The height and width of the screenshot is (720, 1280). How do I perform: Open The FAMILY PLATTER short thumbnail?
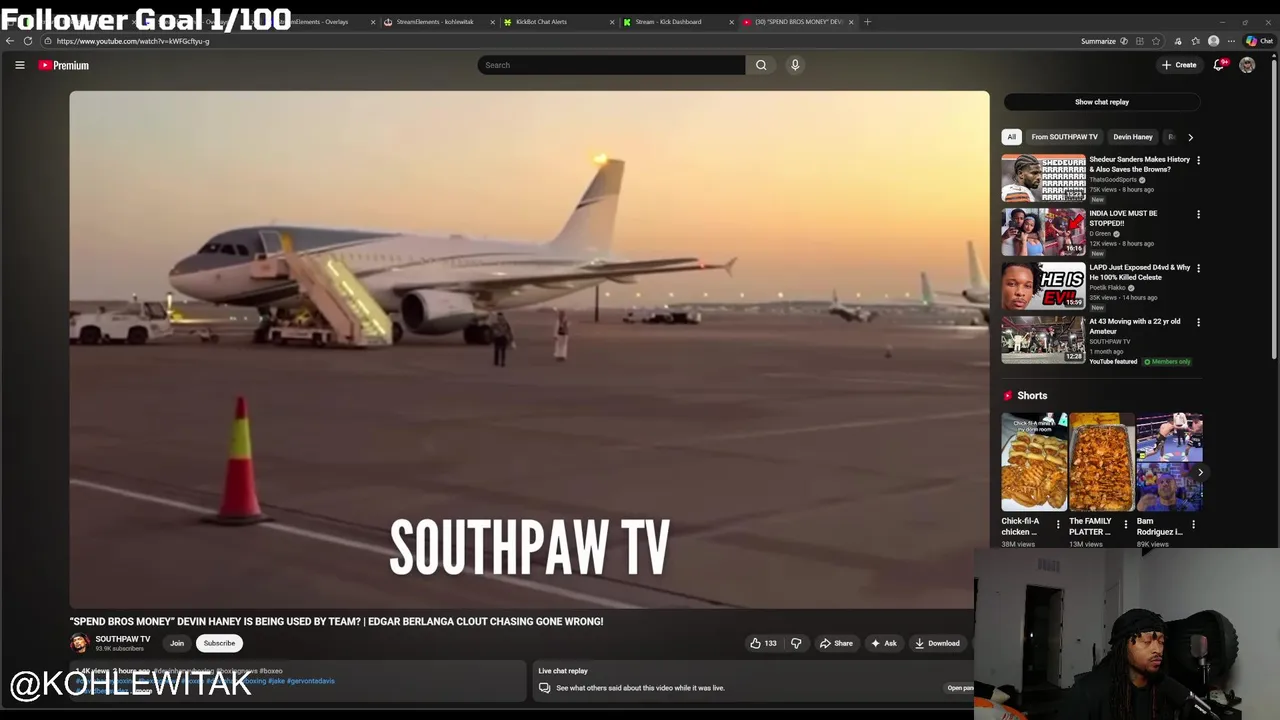pos(1101,462)
